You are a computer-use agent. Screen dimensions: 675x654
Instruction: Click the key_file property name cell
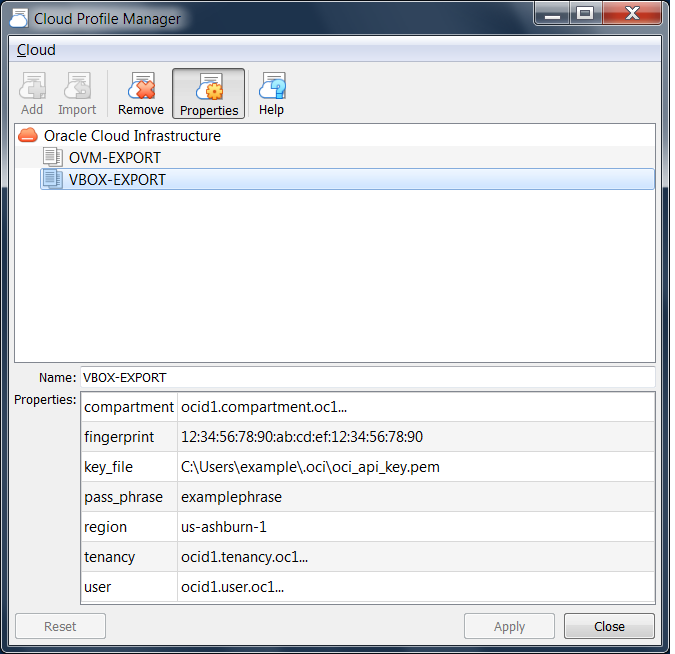[129, 467]
